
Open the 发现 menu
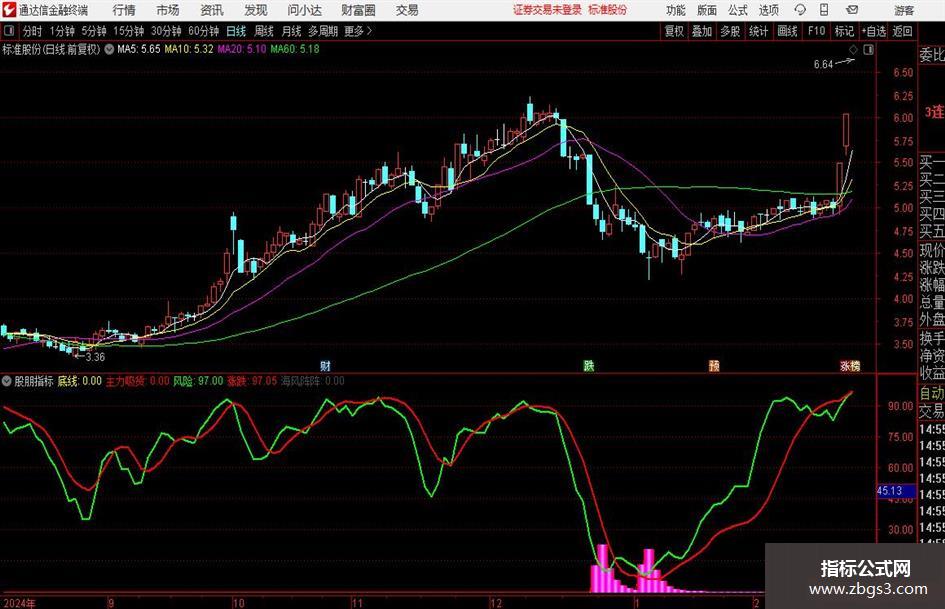pos(256,10)
